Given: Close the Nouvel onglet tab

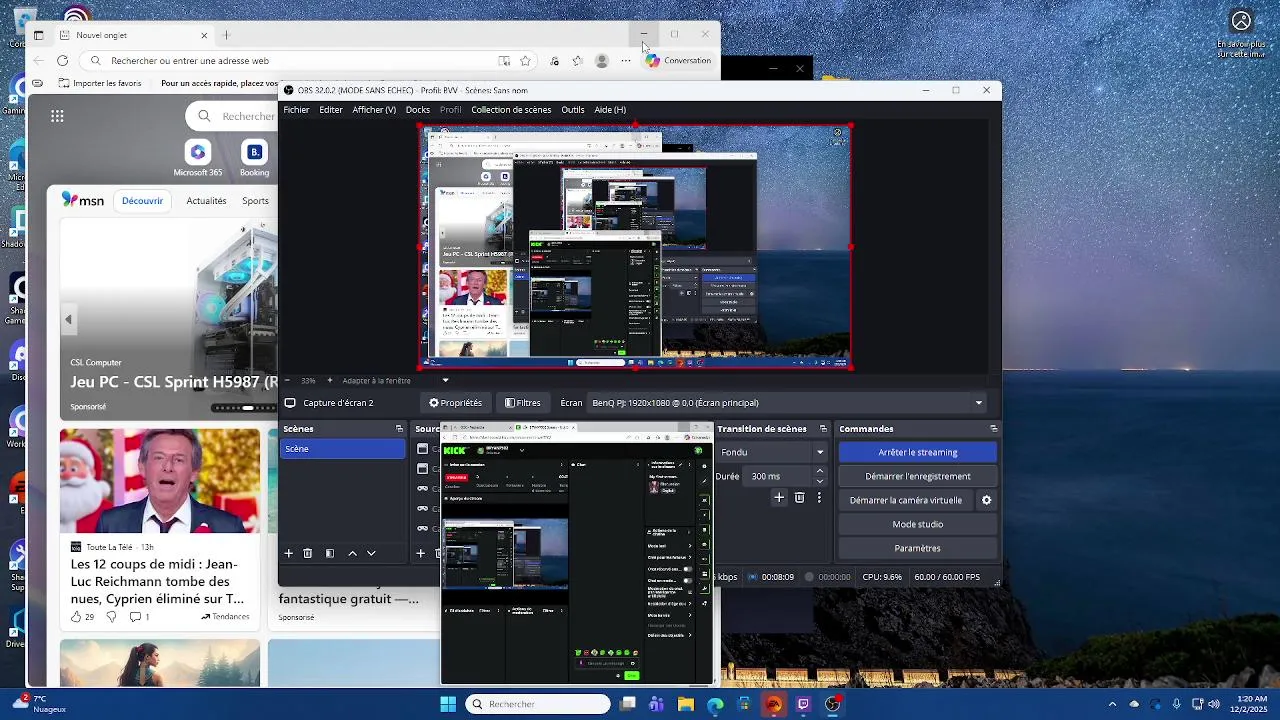Looking at the screenshot, I should 204,35.
